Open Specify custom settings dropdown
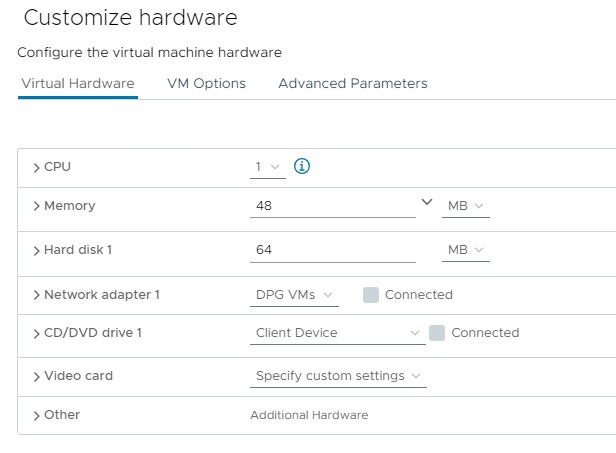Image resolution: width=616 pixels, height=453 pixels. (x=338, y=376)
